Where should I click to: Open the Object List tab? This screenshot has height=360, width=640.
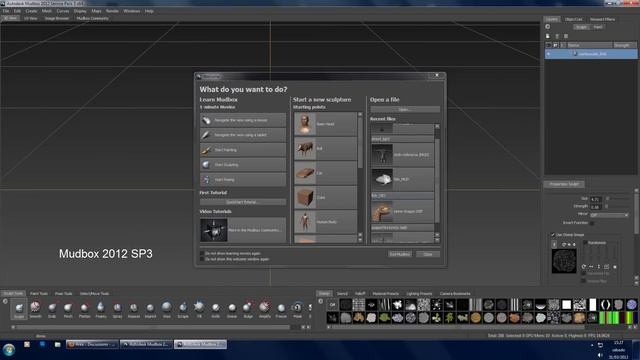point(573,19)
